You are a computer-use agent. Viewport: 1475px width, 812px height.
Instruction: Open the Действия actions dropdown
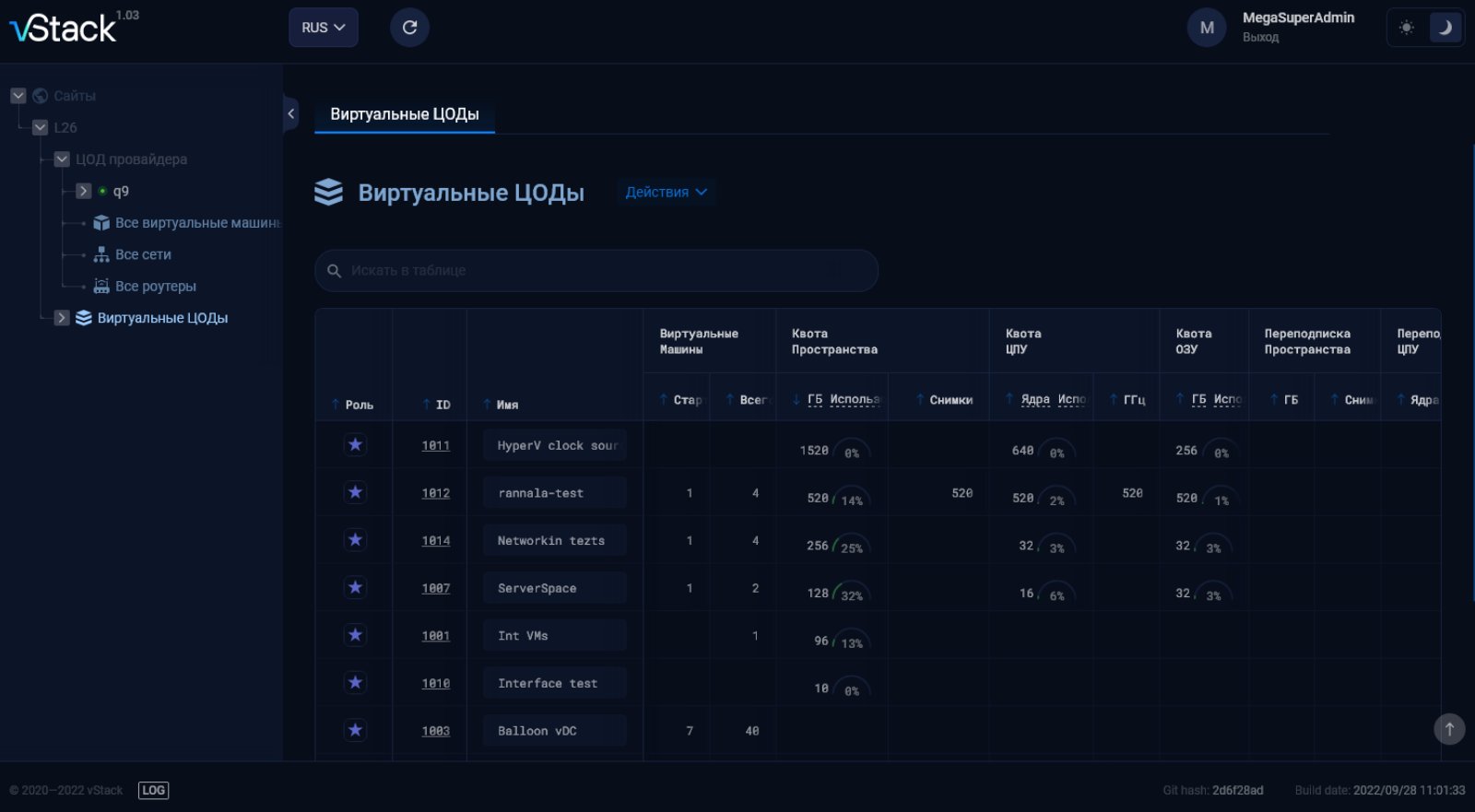pos(666,192)
